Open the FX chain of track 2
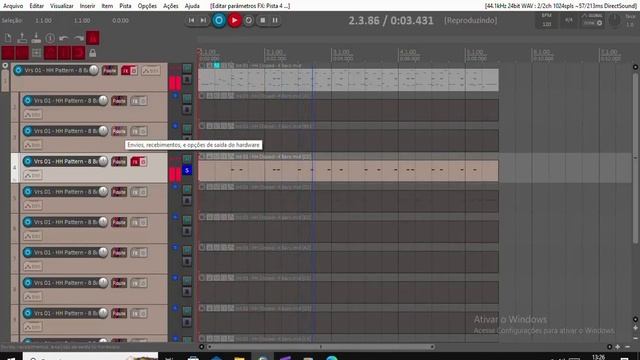 click(x=135, y=101)
